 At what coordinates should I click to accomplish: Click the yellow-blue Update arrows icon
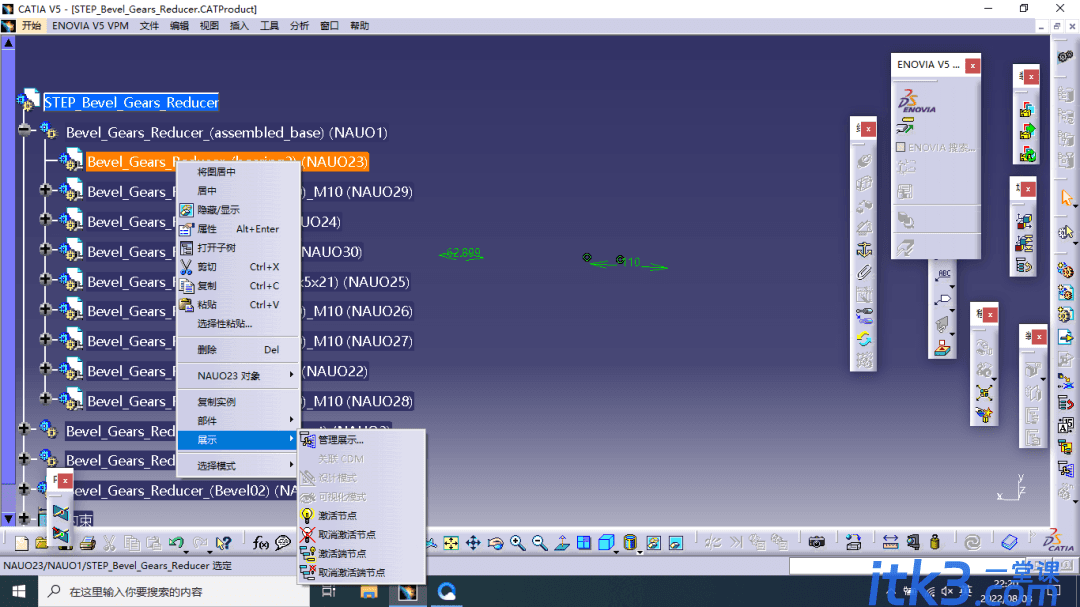[x=864, y=339]
